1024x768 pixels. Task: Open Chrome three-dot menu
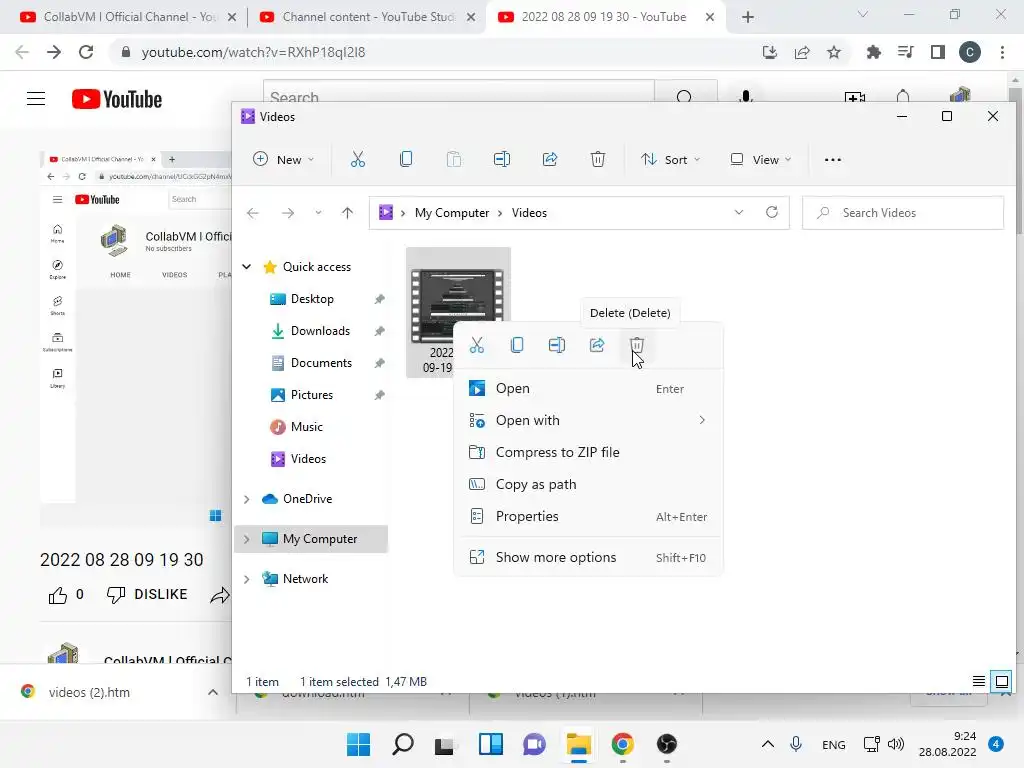click(x=1002, y=52)
